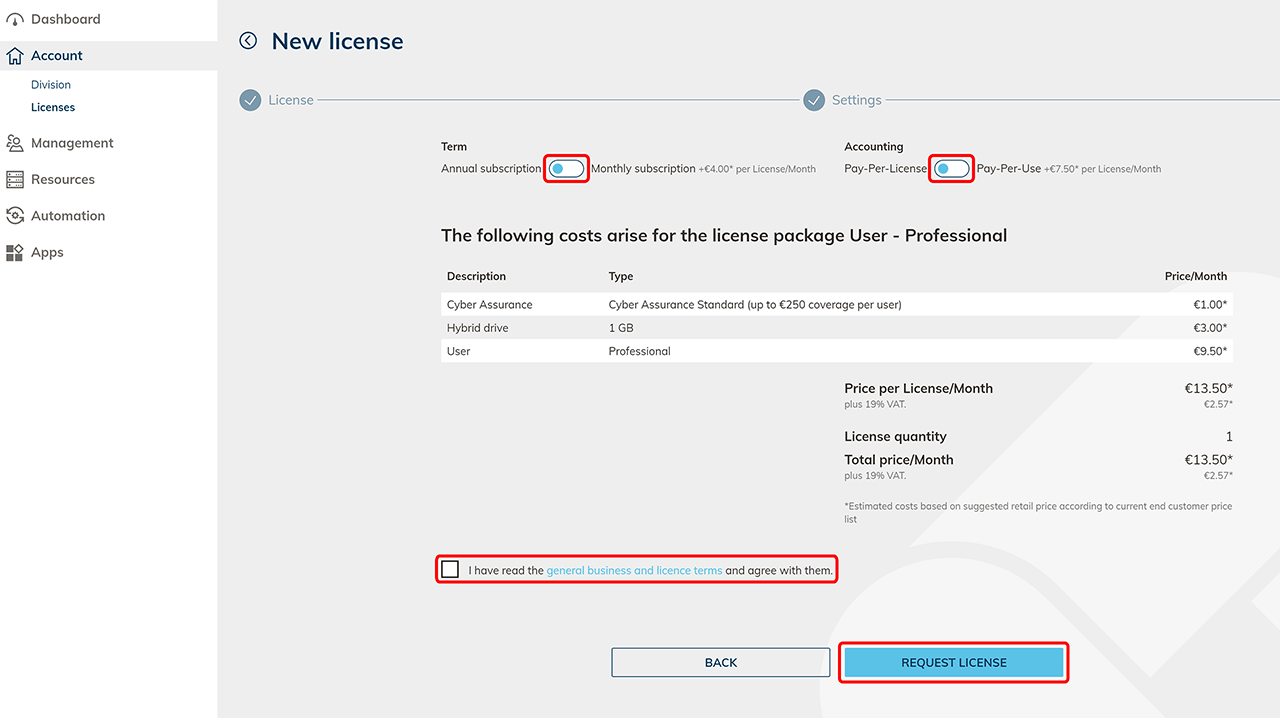1280x718 pixels.
Task: Click the Apps grid icon
Action: point(15,253)
